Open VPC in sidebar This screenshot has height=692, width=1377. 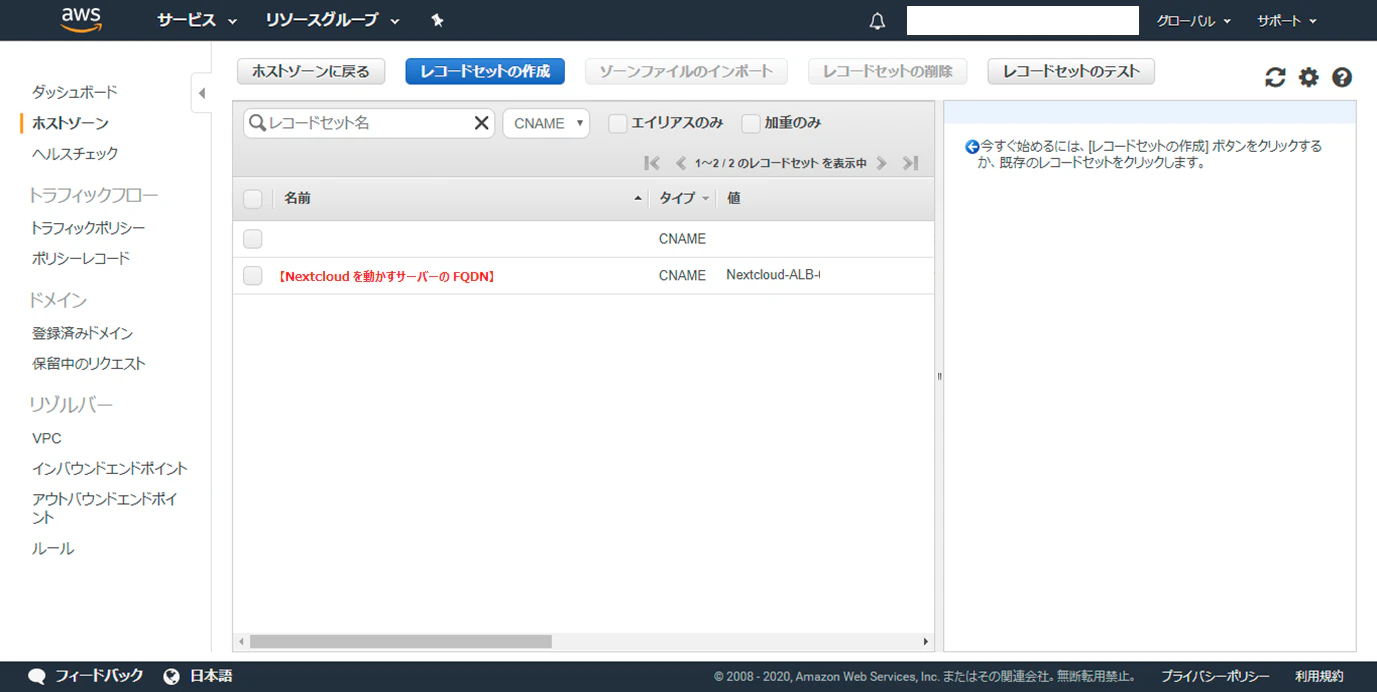[47, 438]
